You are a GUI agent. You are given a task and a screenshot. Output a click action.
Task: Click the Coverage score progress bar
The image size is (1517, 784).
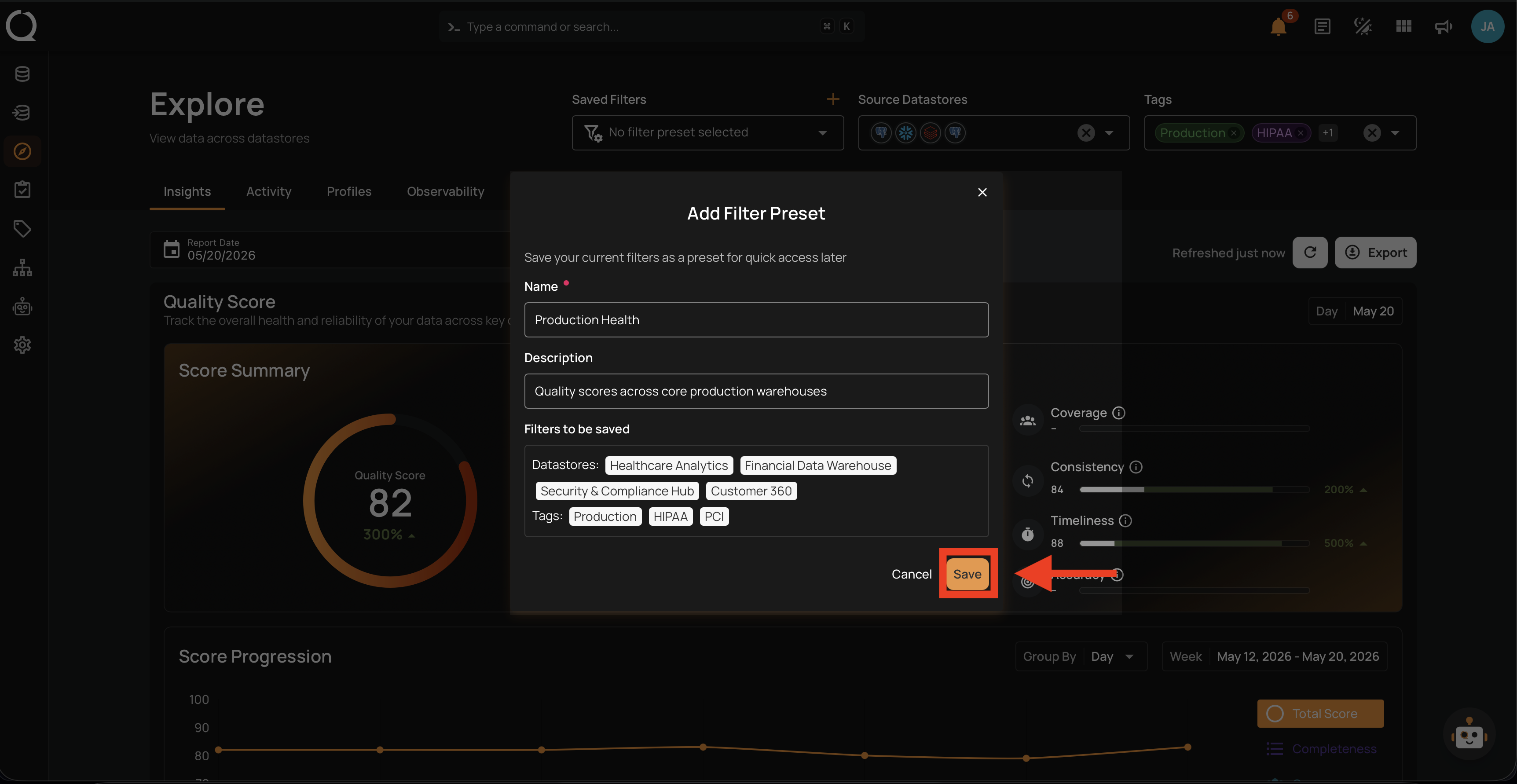pyautogui.click(x=1194, y=429)
